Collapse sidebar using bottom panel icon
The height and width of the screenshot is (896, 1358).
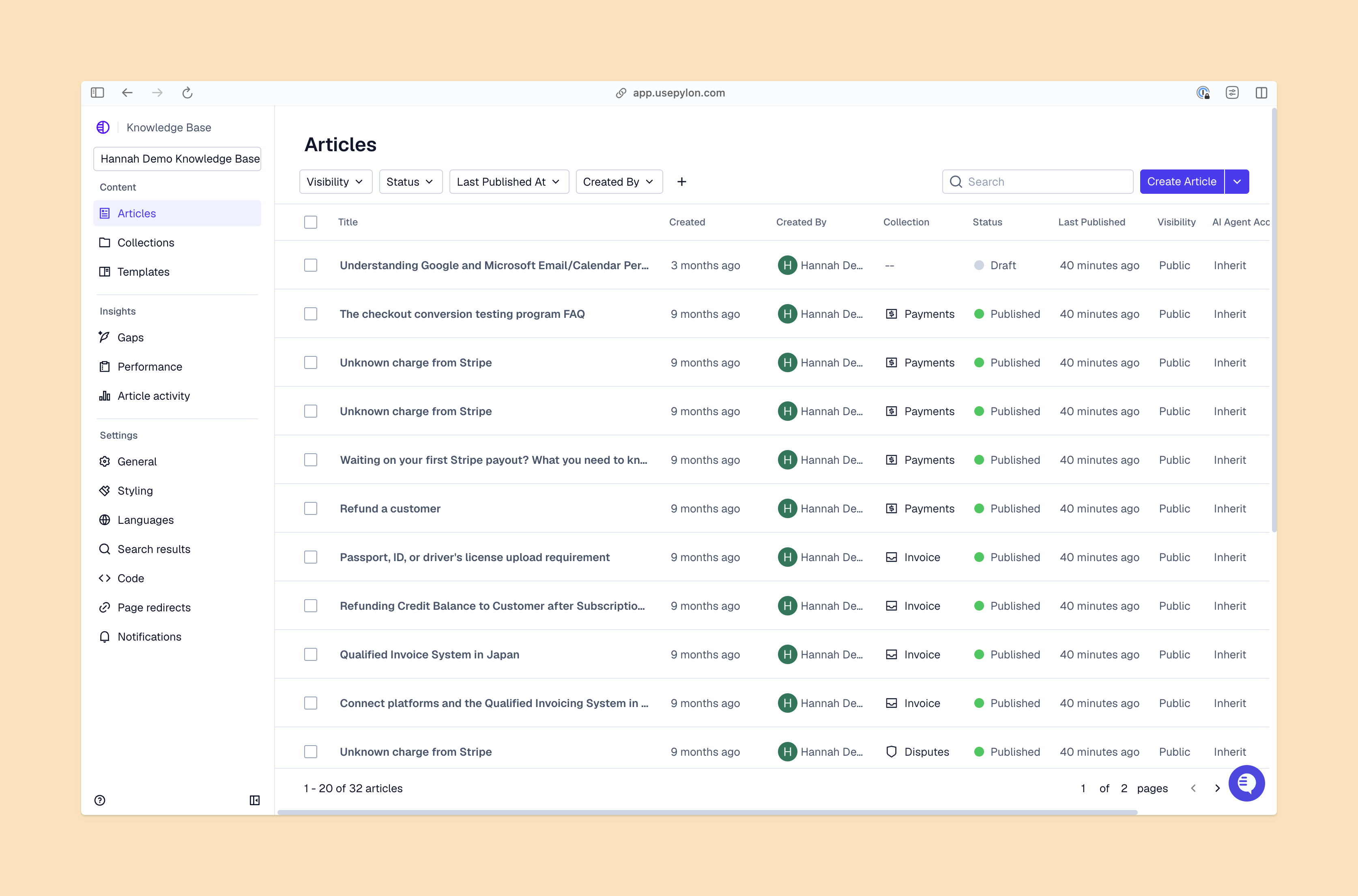click(255, 800)
